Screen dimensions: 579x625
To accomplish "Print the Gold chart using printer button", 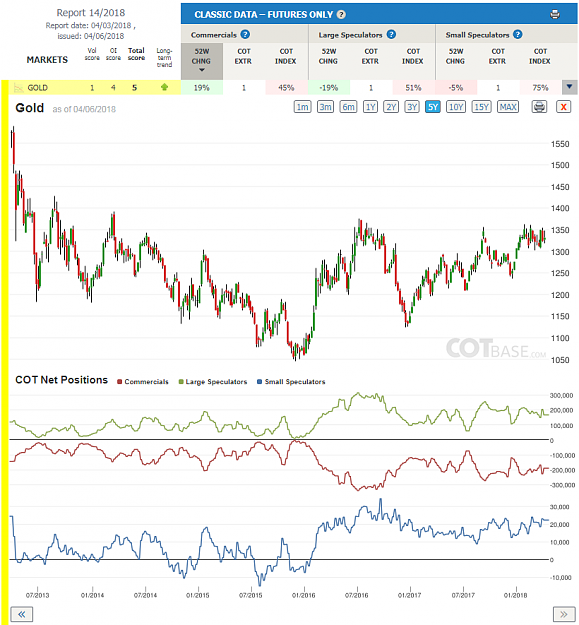I will (x=539, y=107).
